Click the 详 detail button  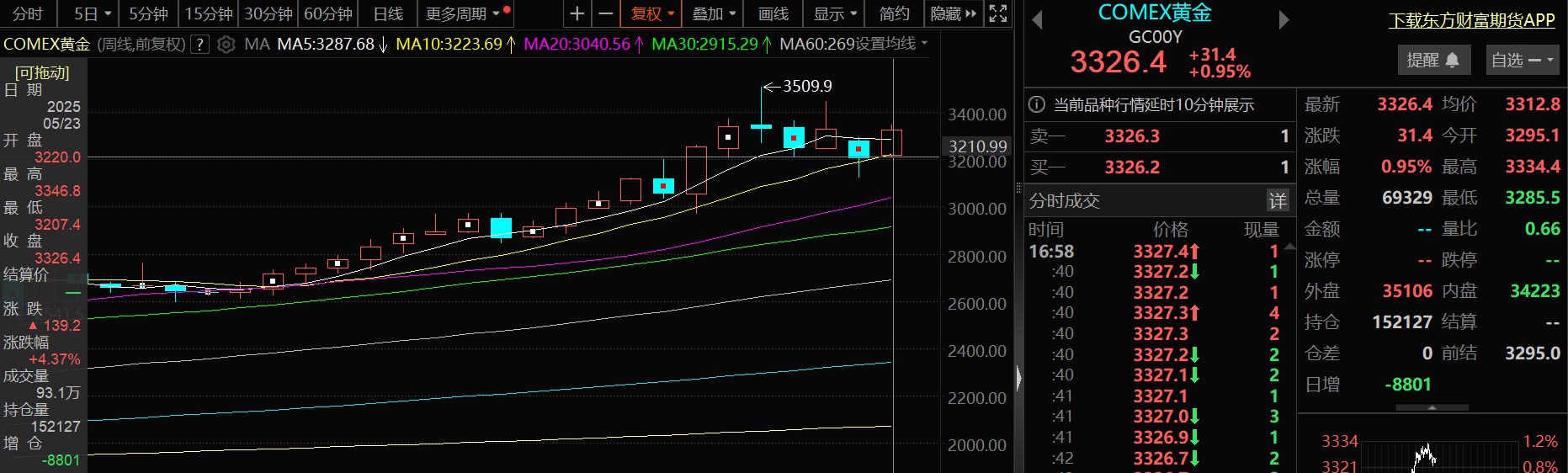tap(1278, 200)
